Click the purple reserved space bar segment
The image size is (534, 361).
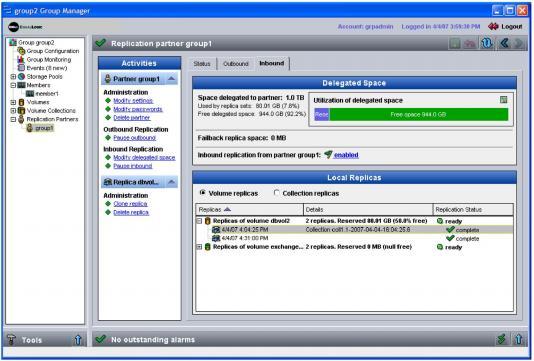(x=322, y=115)
